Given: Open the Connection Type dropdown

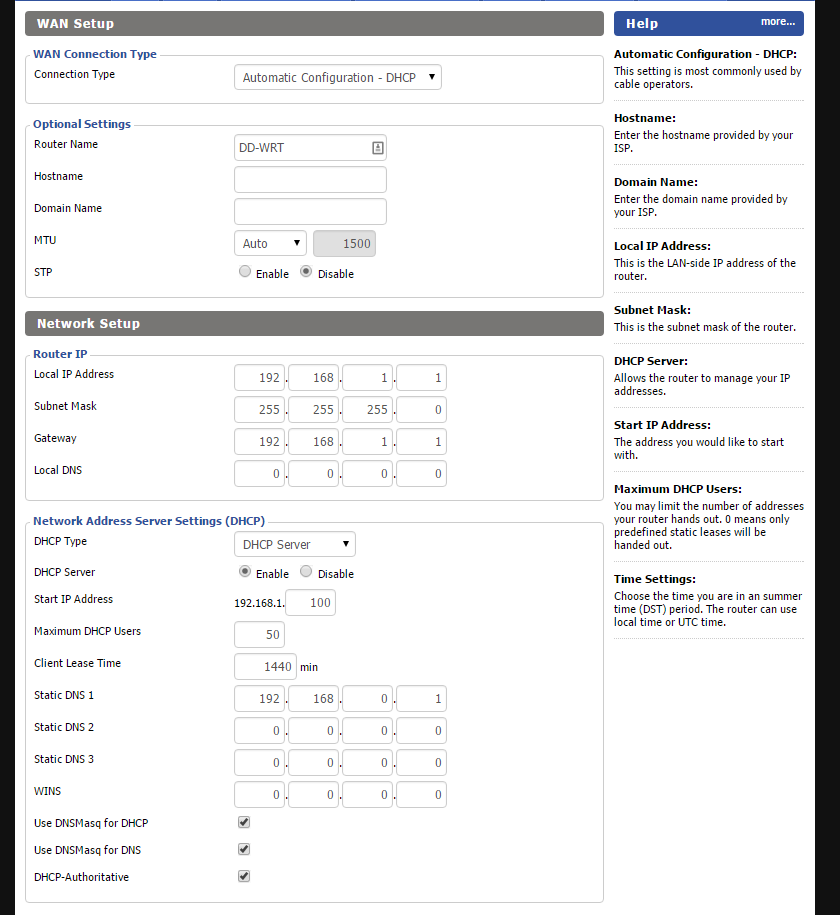Looking at the screenshot, I should pos(338,77).
